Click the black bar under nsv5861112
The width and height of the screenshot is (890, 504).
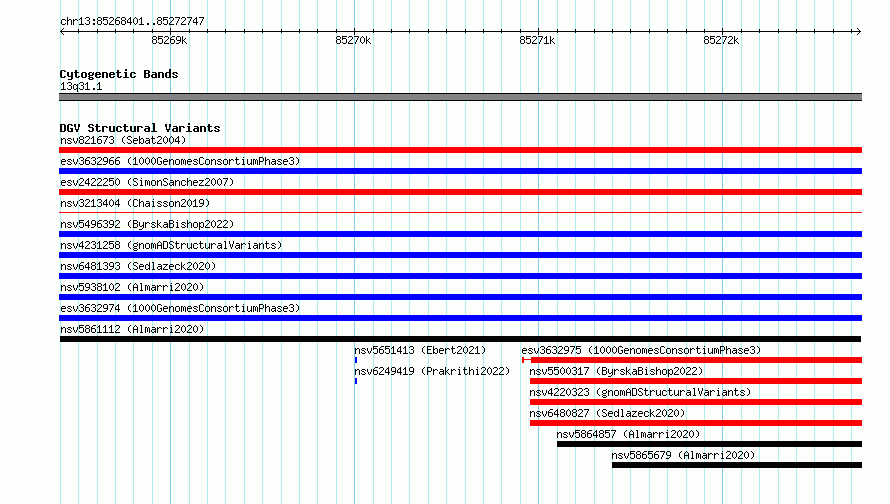460,339
